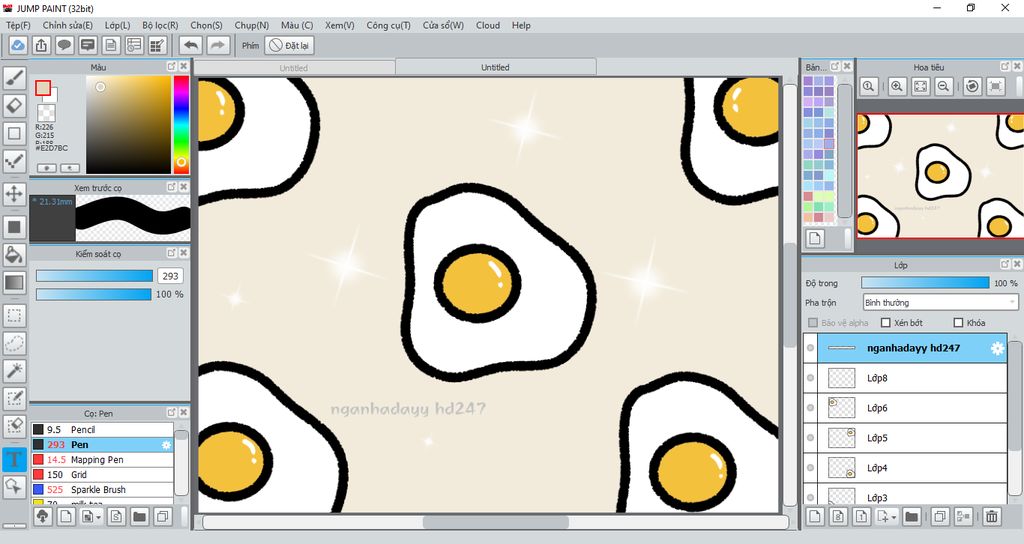Select the Gradient tool
The width and height of the screenshot is (1024, 544).
(14, 282)
